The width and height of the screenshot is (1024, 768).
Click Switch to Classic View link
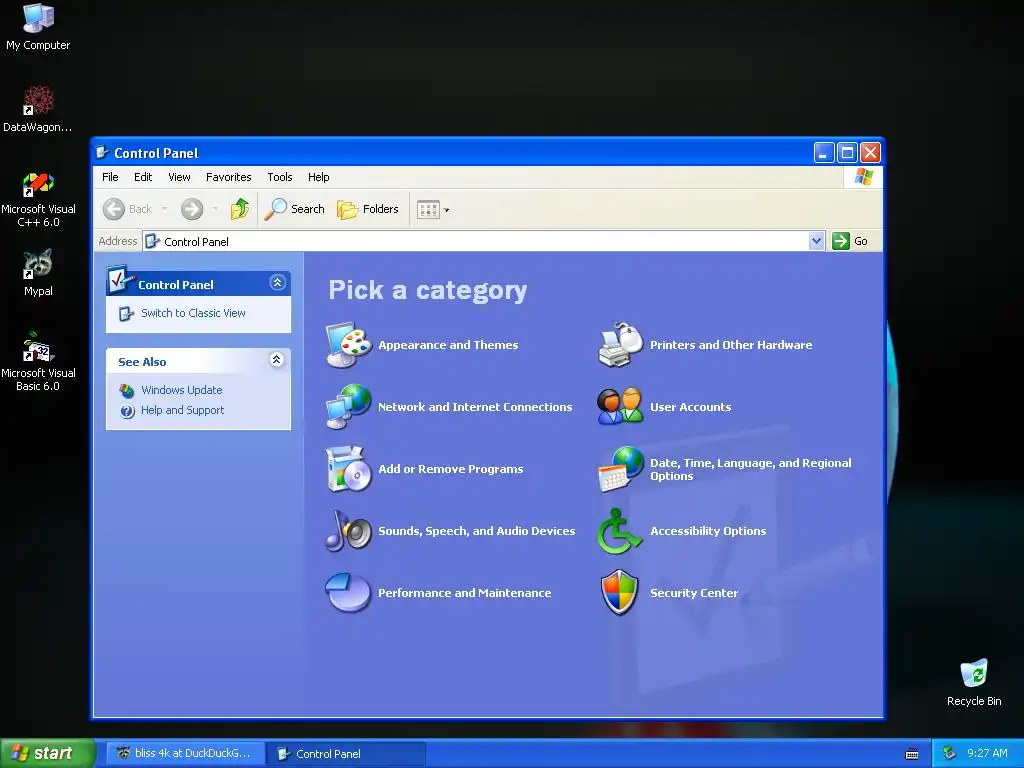coord(193,313)
